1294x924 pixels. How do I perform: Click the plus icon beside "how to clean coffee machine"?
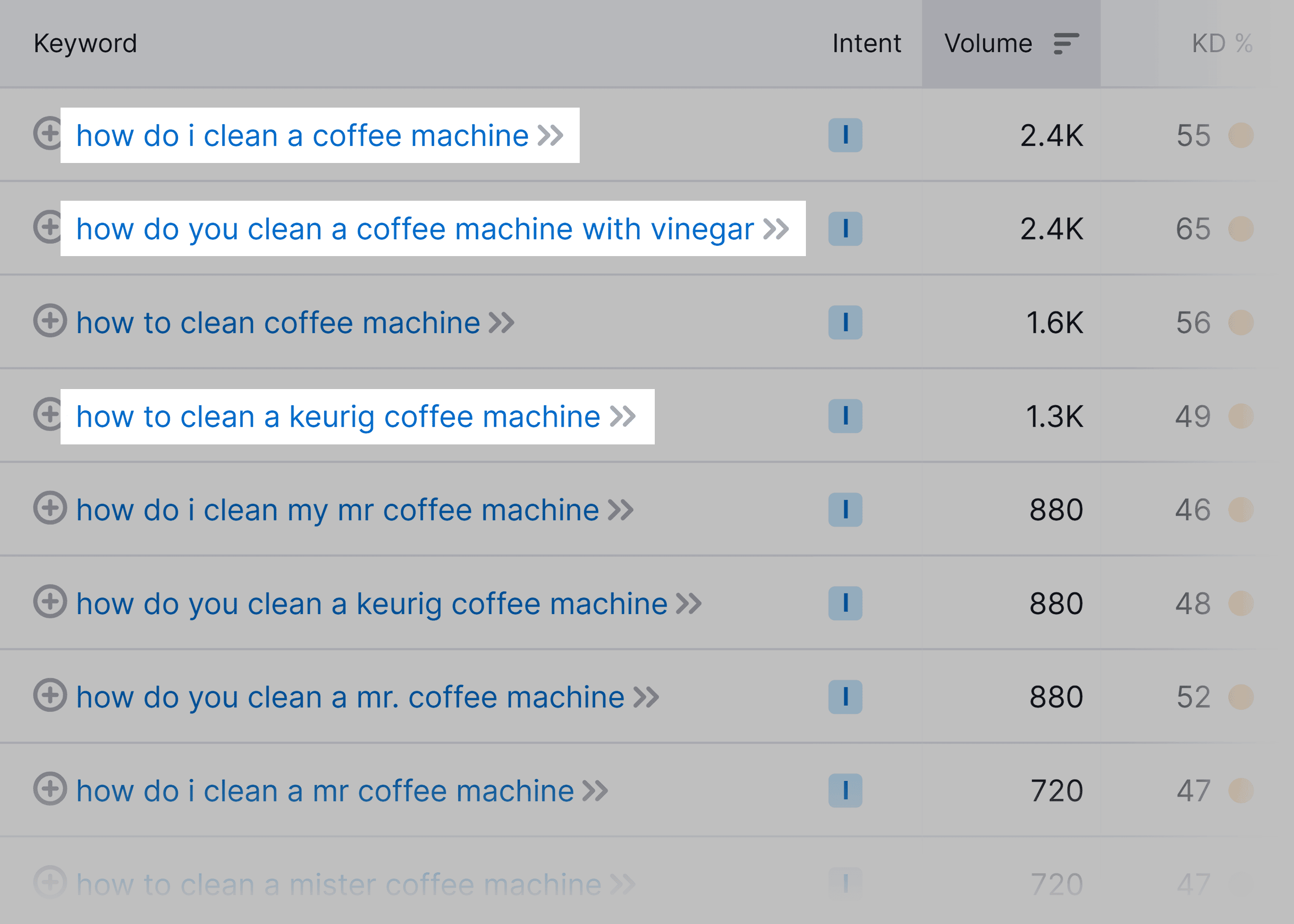51,323
